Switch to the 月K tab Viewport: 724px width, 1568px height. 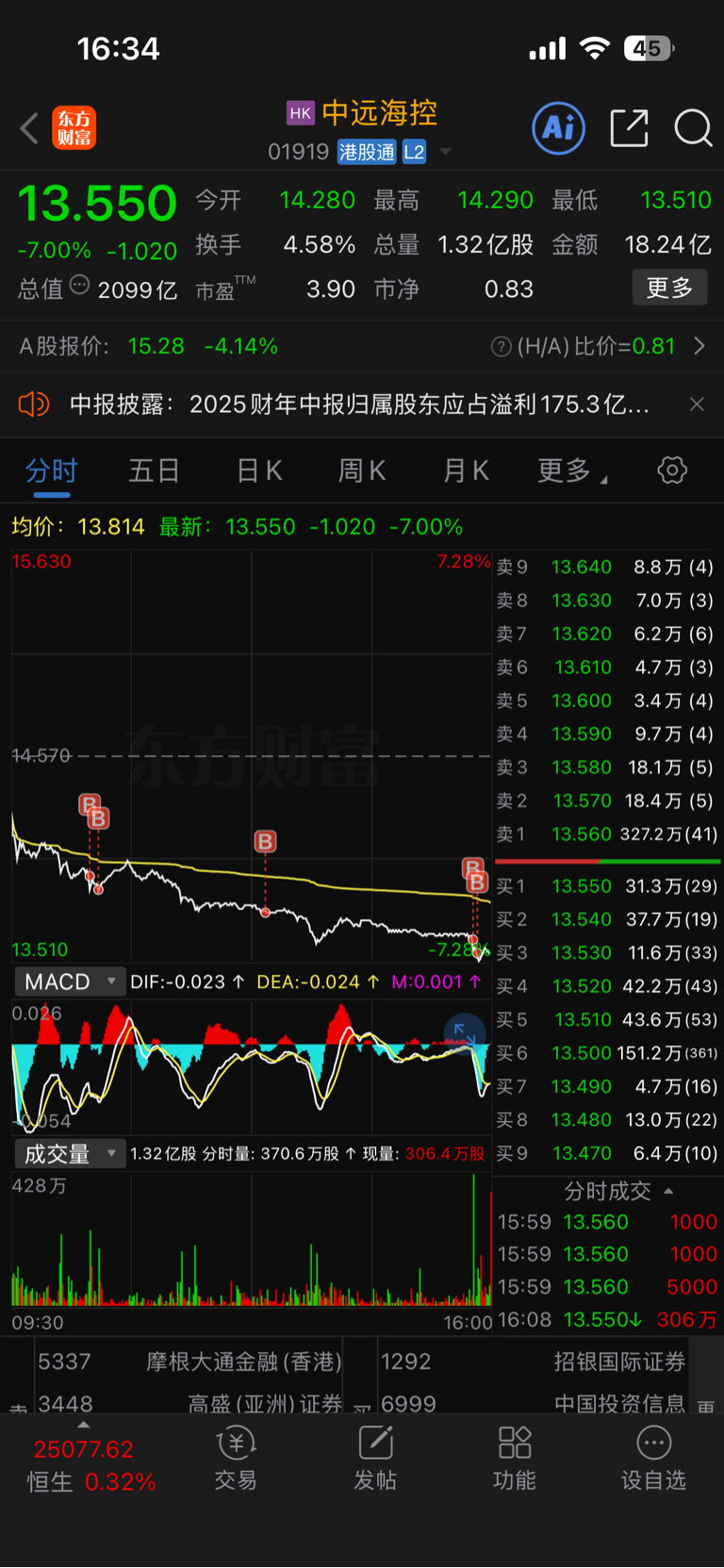[467, 470]
